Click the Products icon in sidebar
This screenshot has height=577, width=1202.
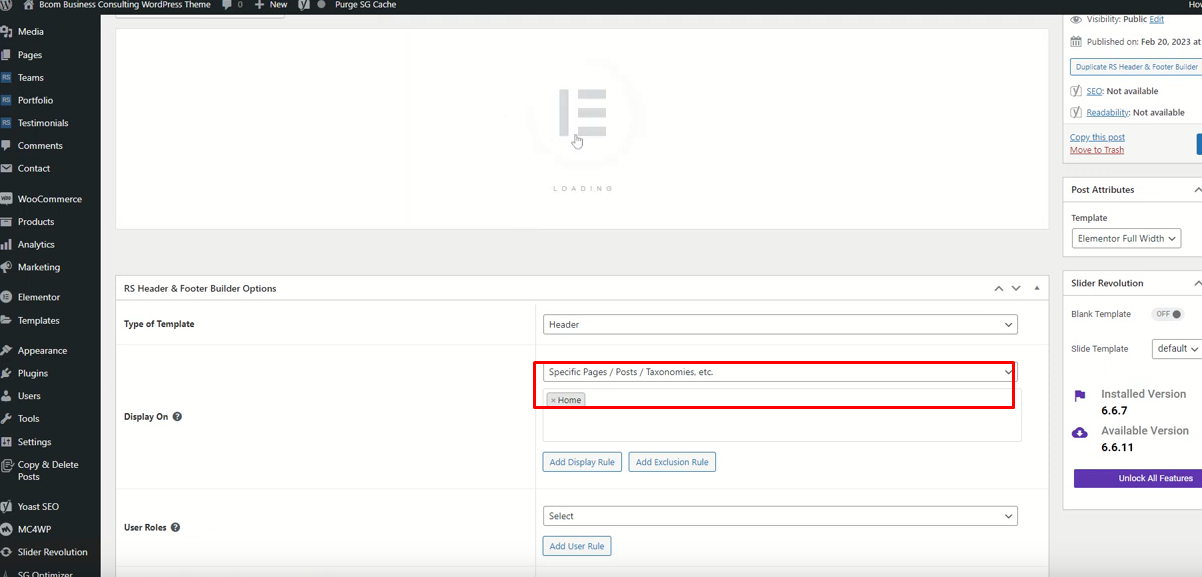point(7,222)
